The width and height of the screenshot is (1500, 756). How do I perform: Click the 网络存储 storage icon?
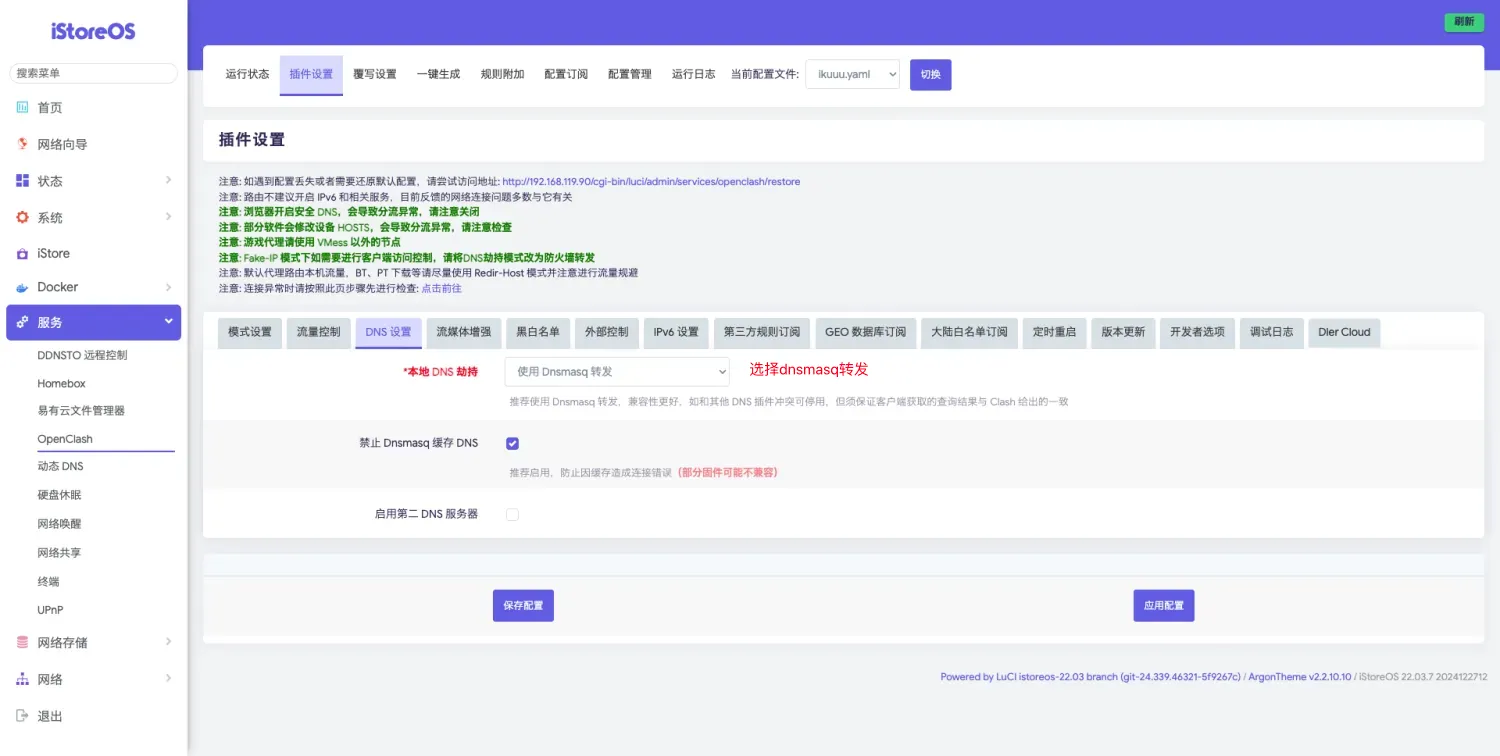(22, 642)
